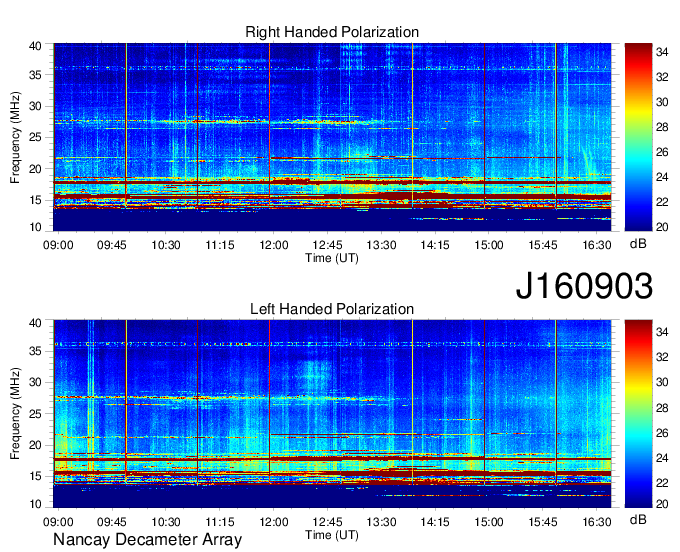Click "Frequency (MHz)" label of Right Handed plot
Screen dimensions: 680x552
tap(15, 137)
